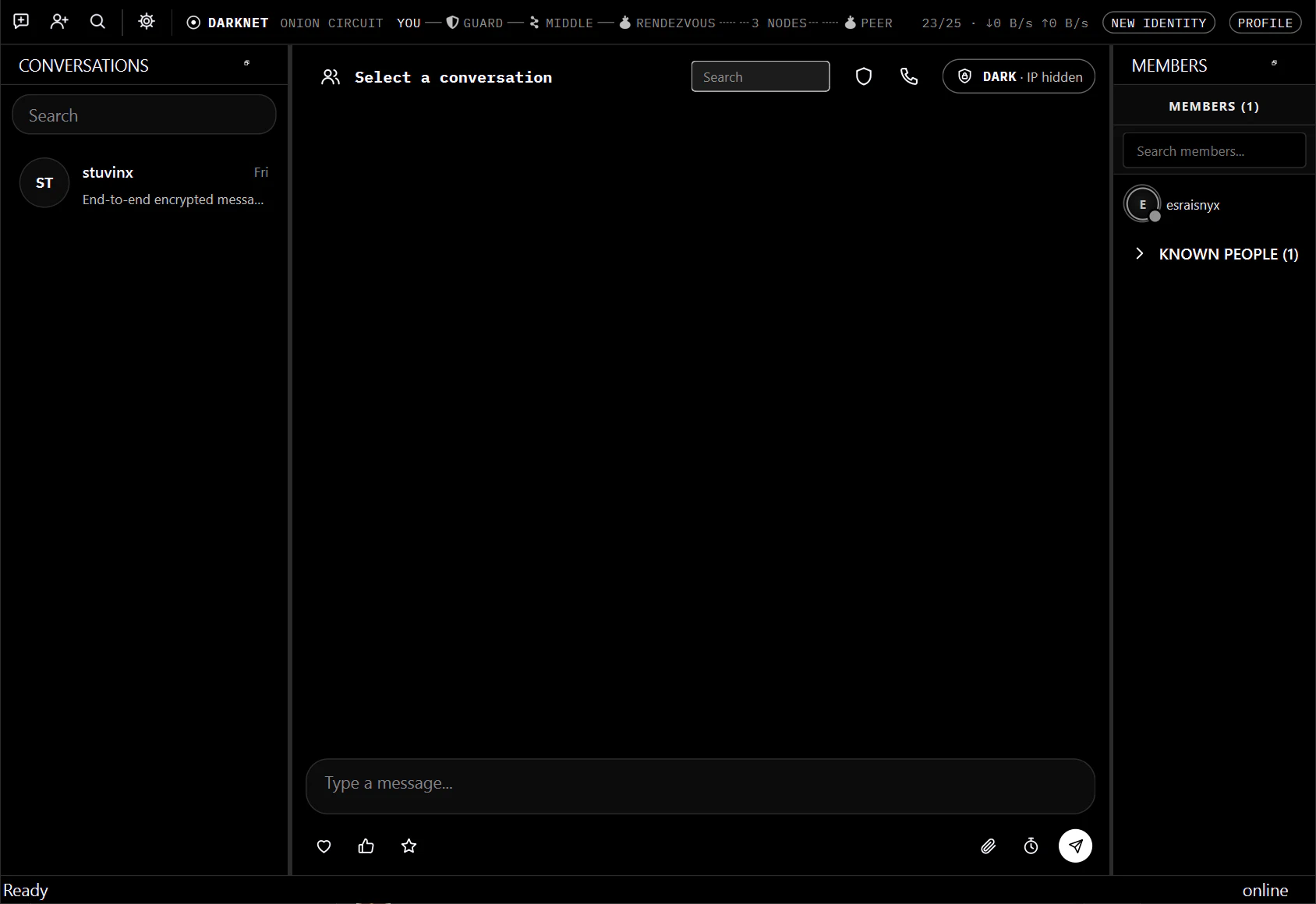Focus the Search members field

pos(1214,150)
